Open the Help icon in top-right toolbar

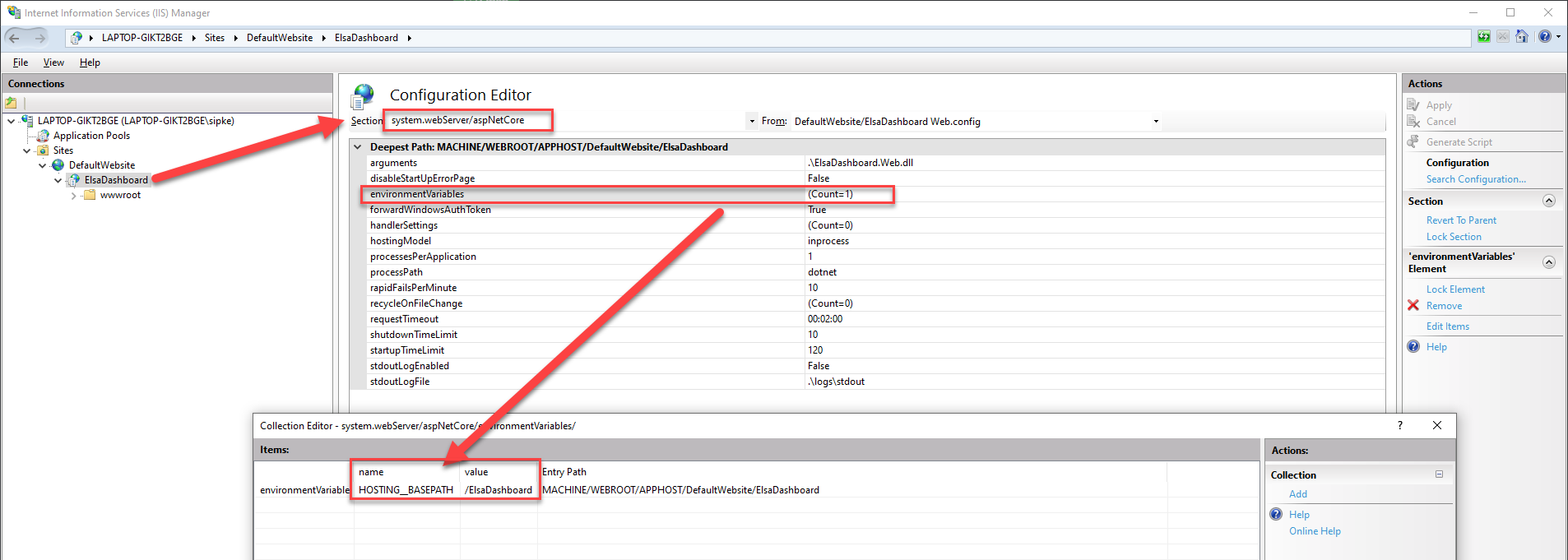click(1544, 37)
